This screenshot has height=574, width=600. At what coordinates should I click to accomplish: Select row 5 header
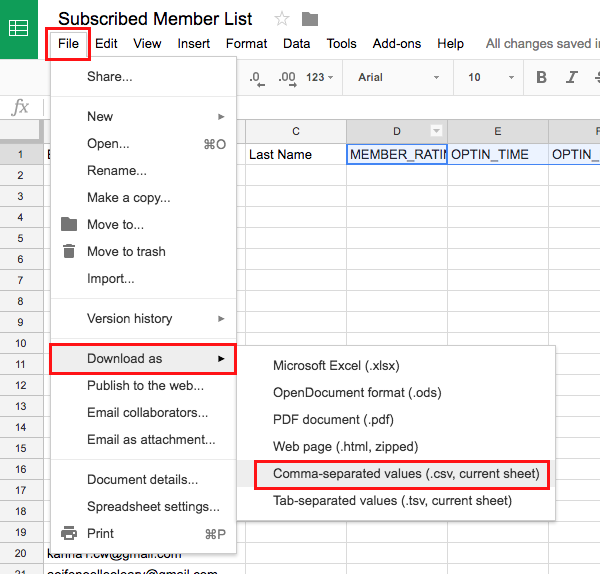pos(21,238)
